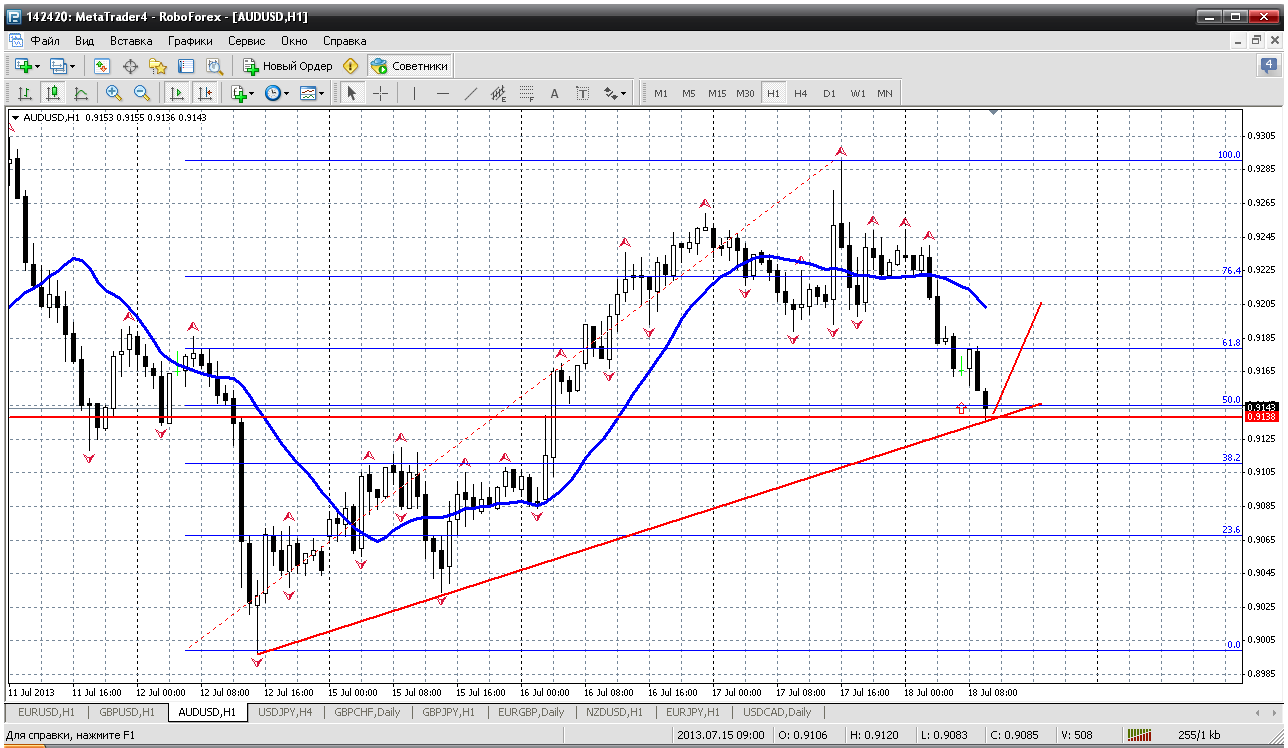This screenshot has height=748, width=1288.
Task: Switch to the EURUSD,H1 chart tab
Action: coord(46,712)
